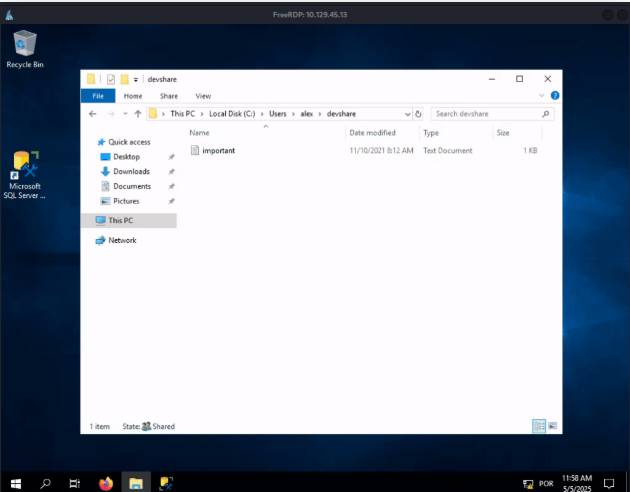
Task: Open Firefox from the taskbar
Action: click(105, 483)
